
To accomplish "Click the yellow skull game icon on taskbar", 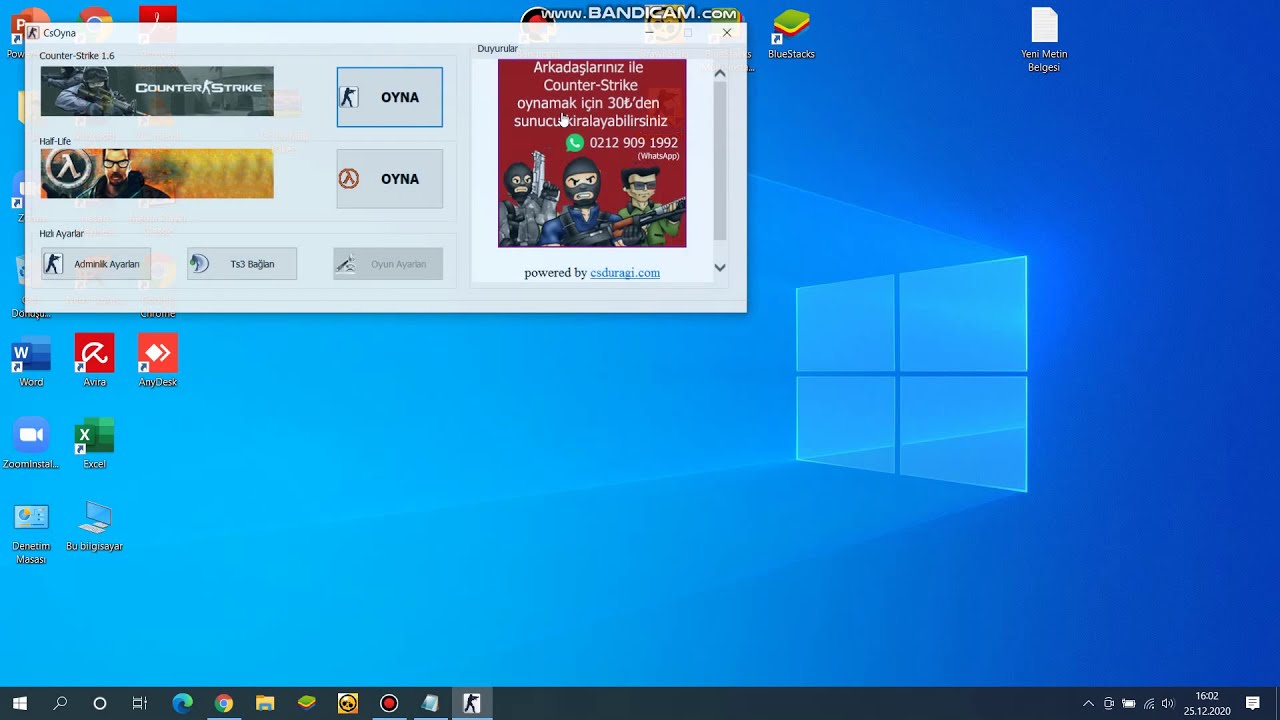I will click(x=347, y=704).
